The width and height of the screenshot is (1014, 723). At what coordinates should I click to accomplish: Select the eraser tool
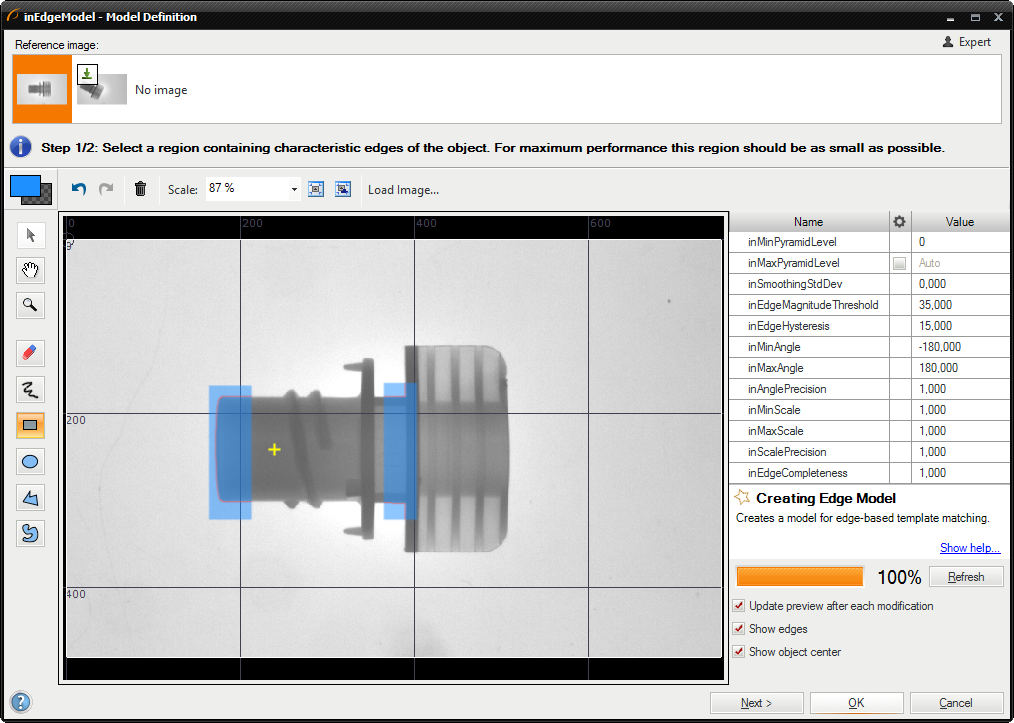click(x=30, y=352)
